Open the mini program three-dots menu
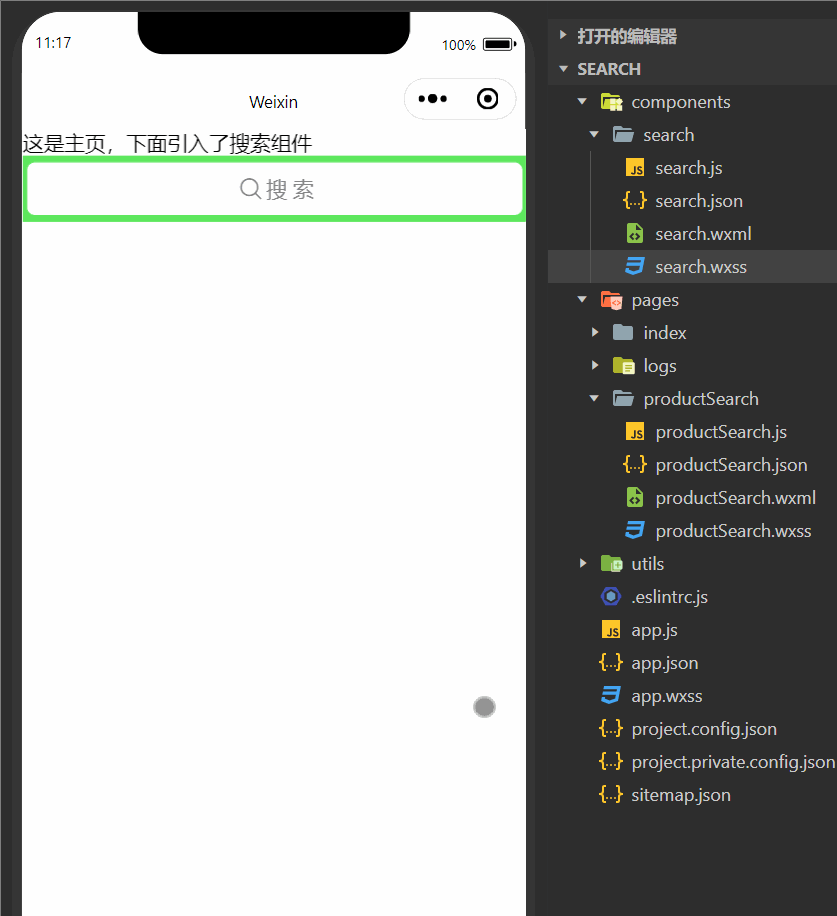 point(433,99)
